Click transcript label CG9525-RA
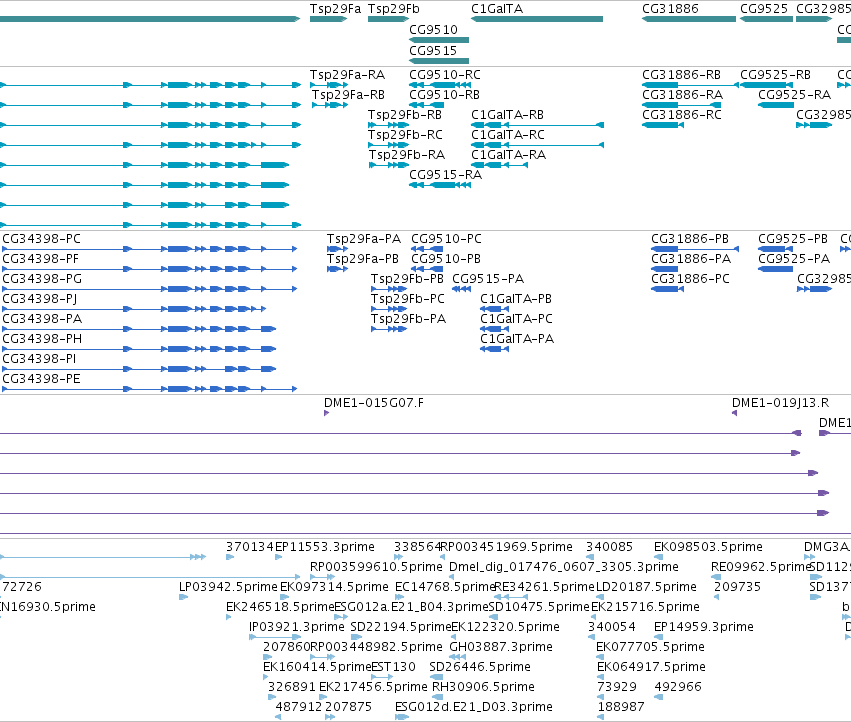This screenshot has height=722, width=851. [x=795, y=94]
